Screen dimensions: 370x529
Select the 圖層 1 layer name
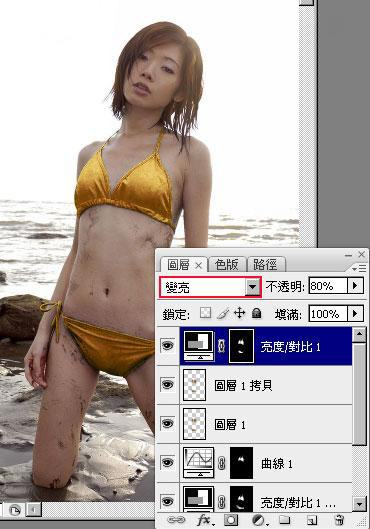[x=230, y=424]
